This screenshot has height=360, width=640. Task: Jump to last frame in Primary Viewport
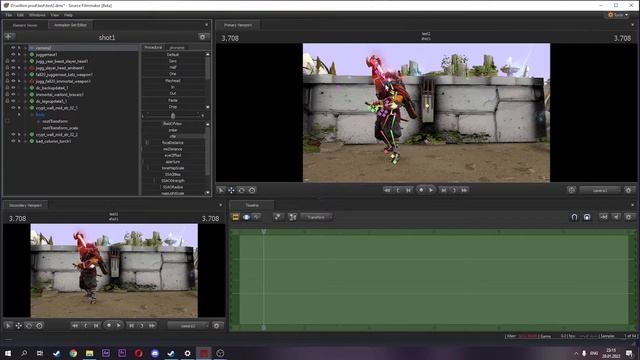coord(464,190)
